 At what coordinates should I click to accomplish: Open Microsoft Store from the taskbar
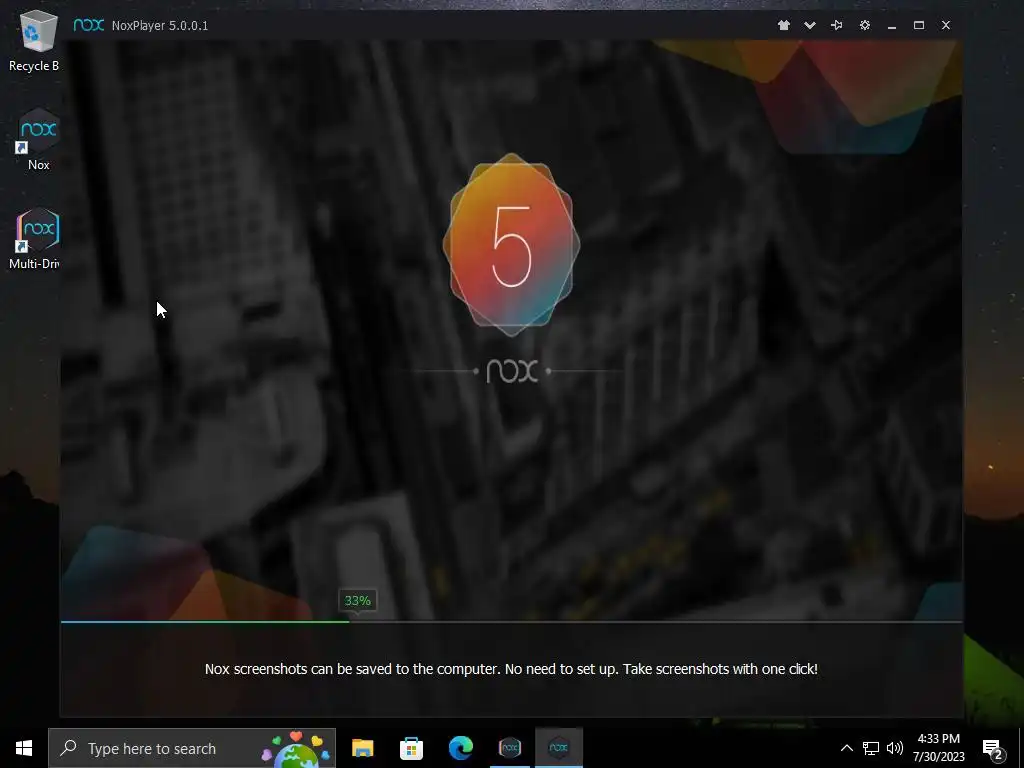[x=411, y=748]
